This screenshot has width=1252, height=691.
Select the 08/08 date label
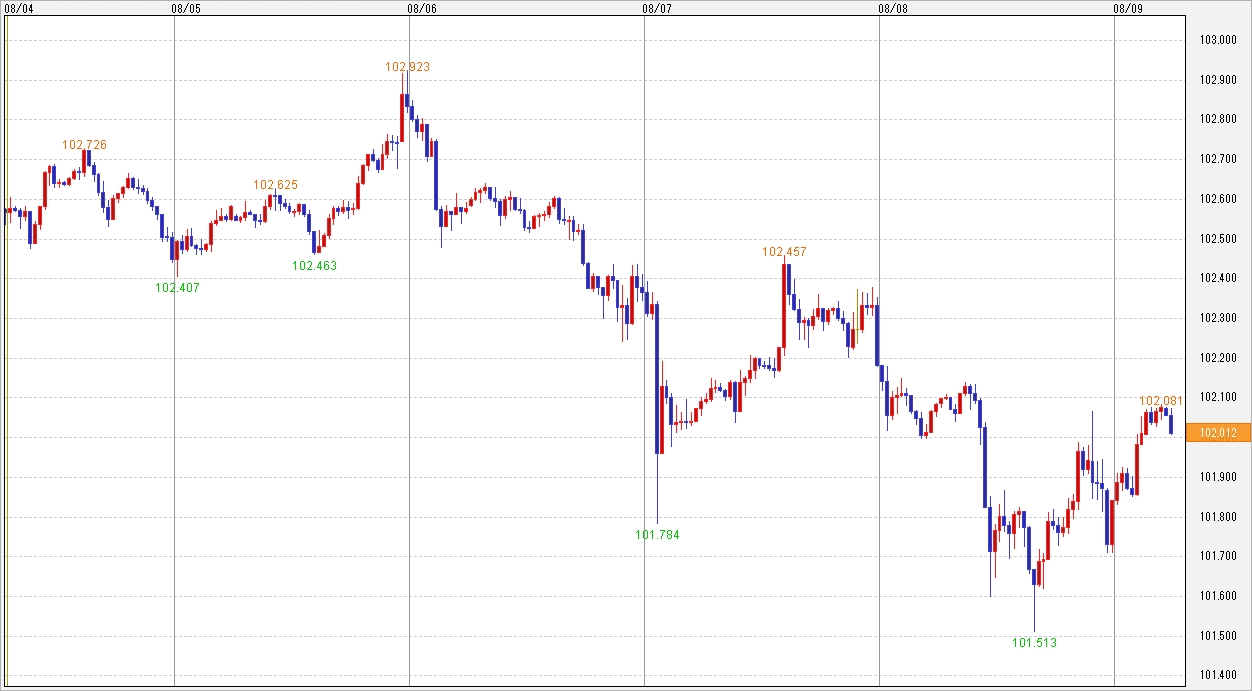(893, 8)
